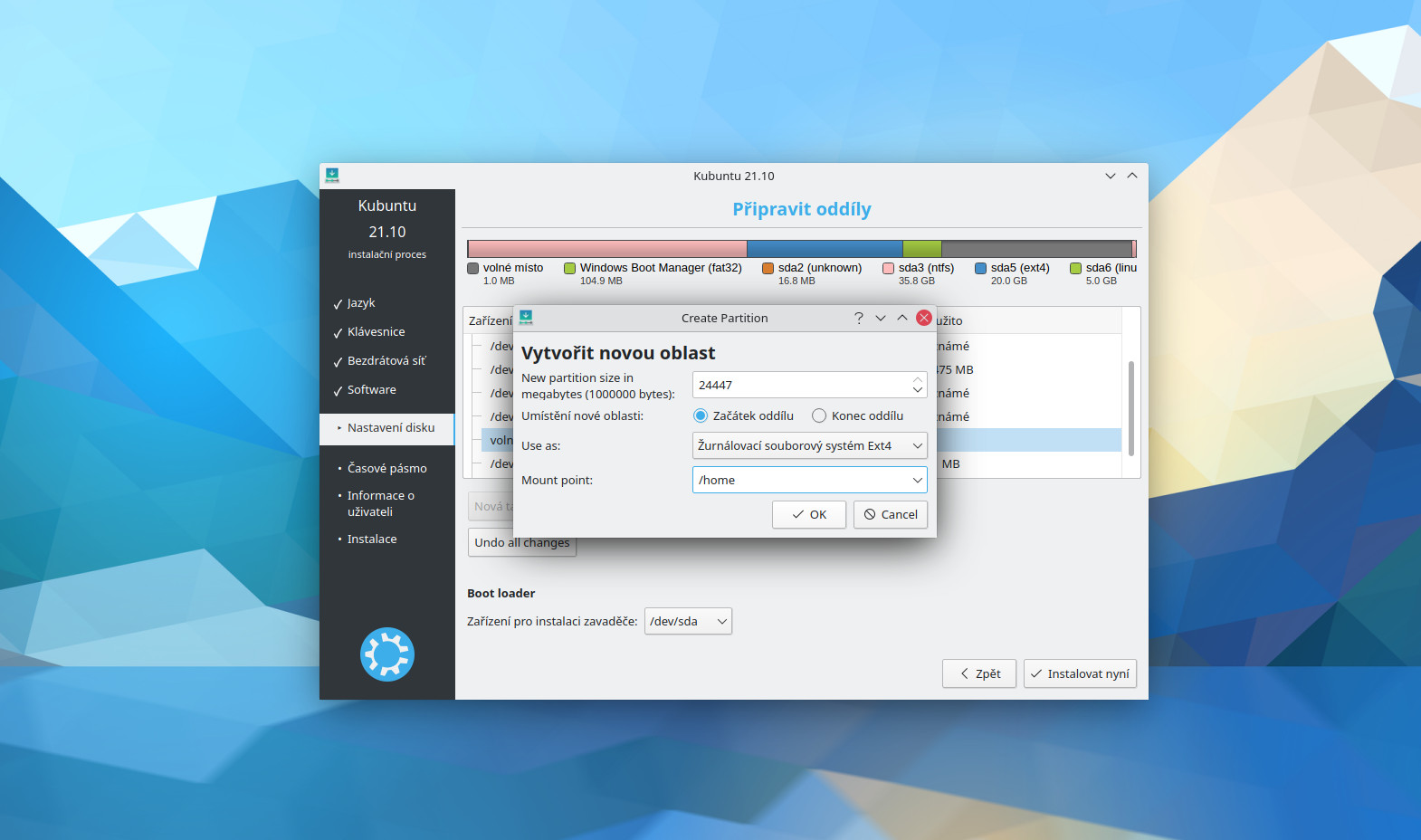This screenshot has width=1421, height=840.
Task: Click the Kubuntu gear logo in sidebar
Action: pos(387,654)
